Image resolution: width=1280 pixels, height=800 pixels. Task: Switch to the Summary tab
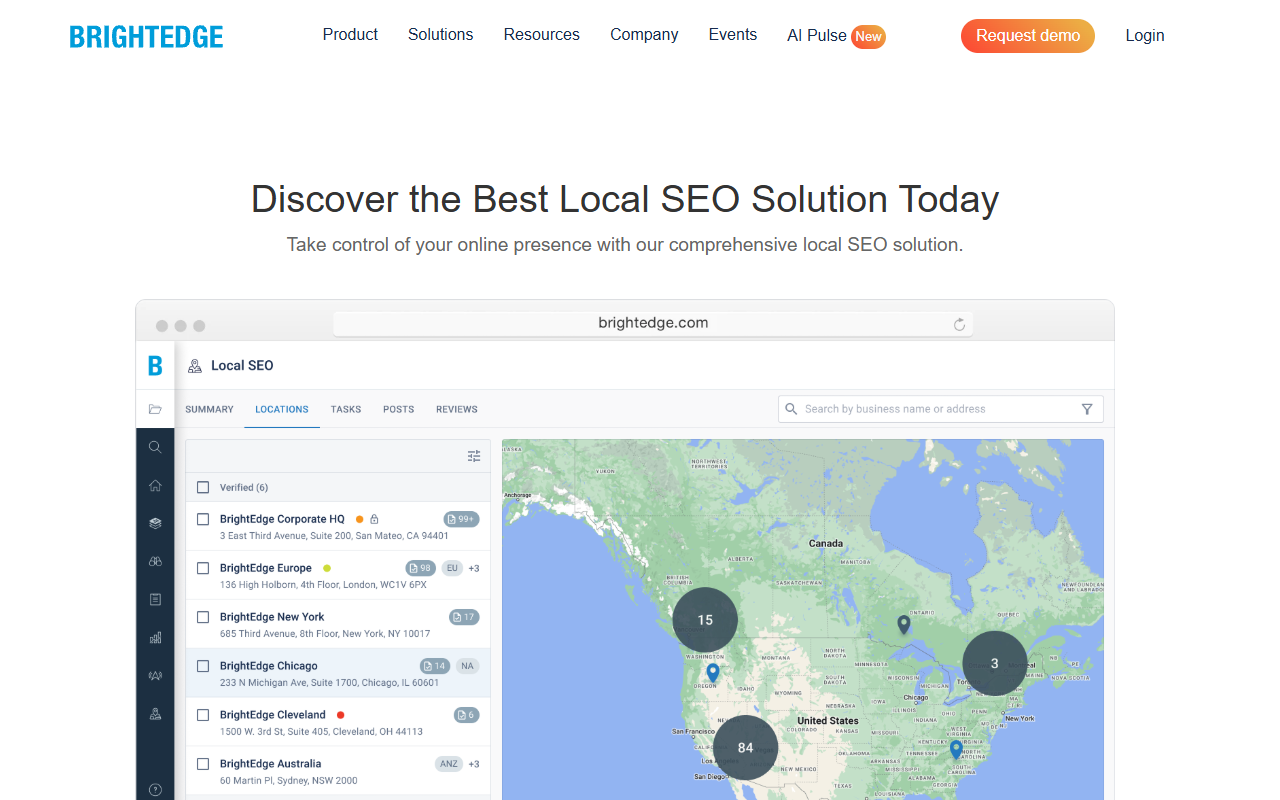click(209, 409)
